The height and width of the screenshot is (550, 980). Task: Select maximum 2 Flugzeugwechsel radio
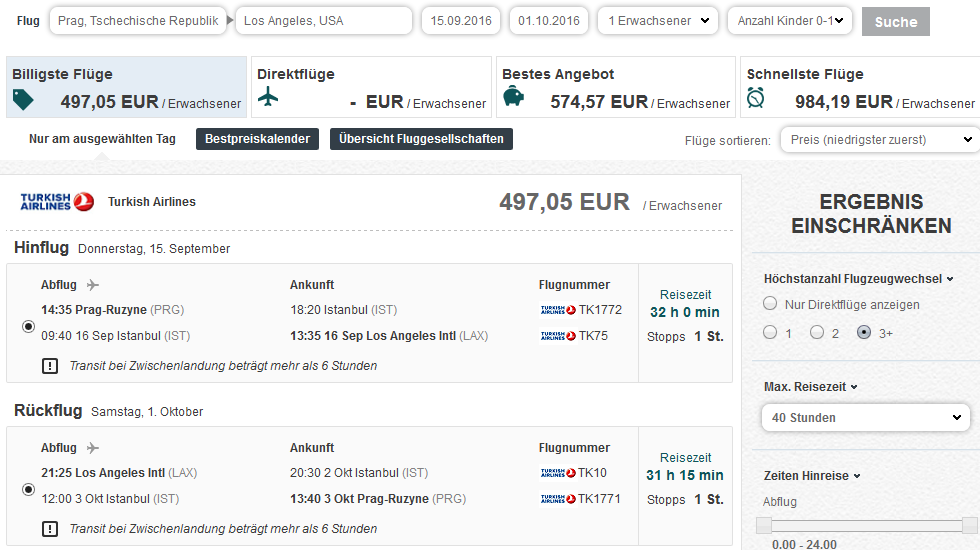[x=817, y=332]
